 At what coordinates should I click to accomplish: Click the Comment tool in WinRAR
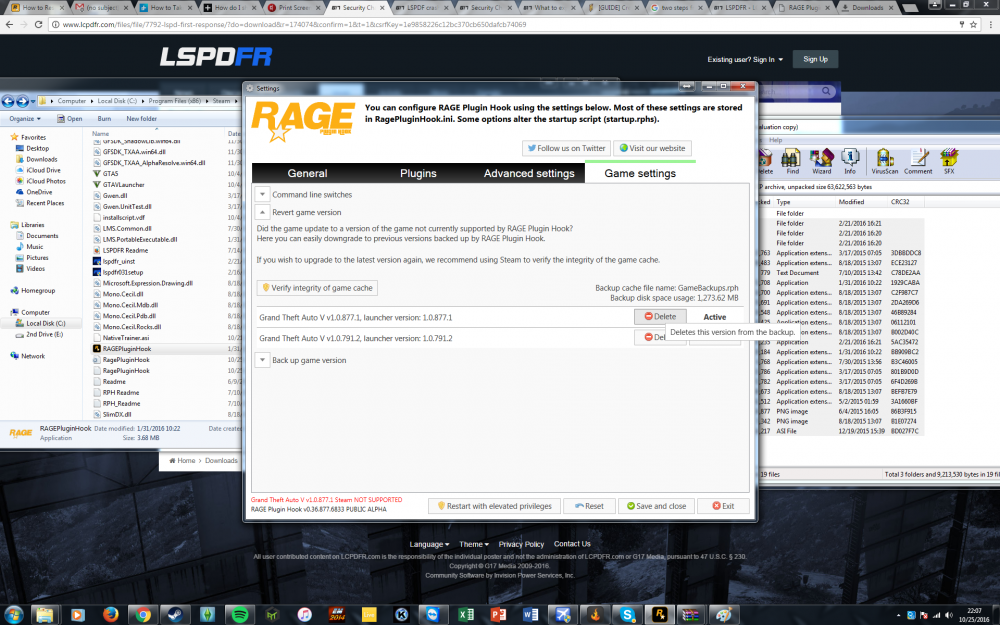coord(918,161)
